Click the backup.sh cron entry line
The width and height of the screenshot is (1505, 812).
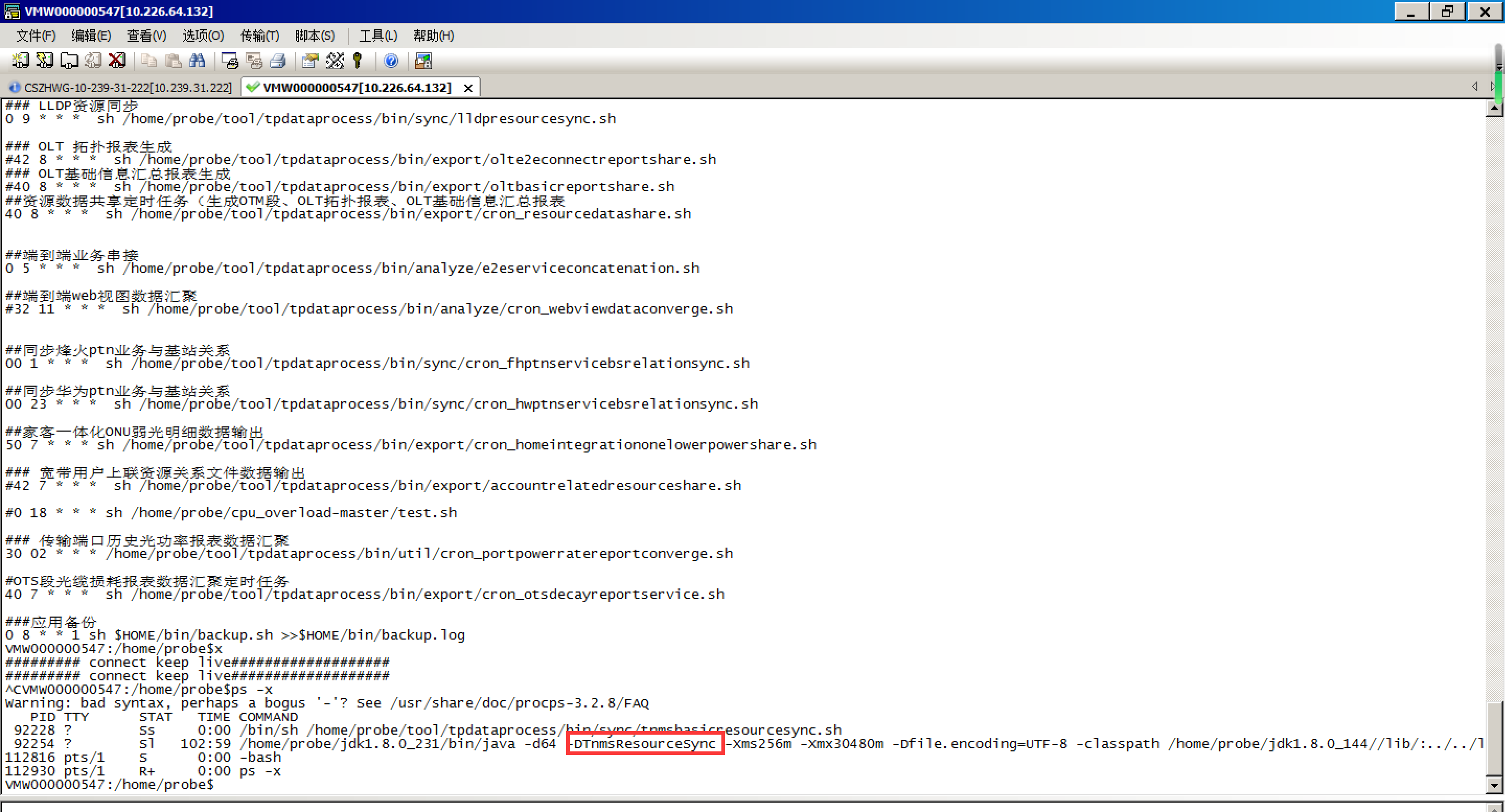coord(235,635)
